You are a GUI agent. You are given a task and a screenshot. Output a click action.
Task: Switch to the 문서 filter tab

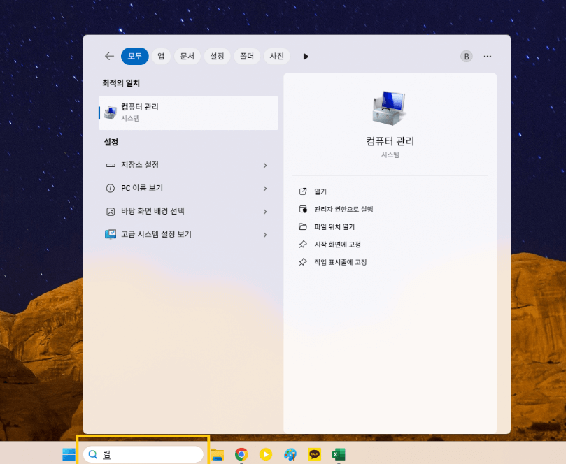[187, 56]
